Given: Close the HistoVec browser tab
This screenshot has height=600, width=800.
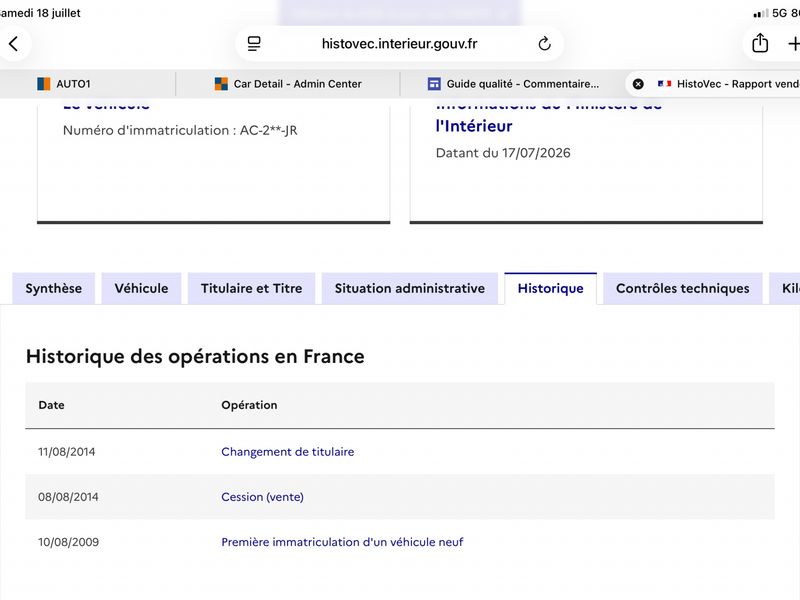Looking at the screenshot, I should (x=638, y=84).
